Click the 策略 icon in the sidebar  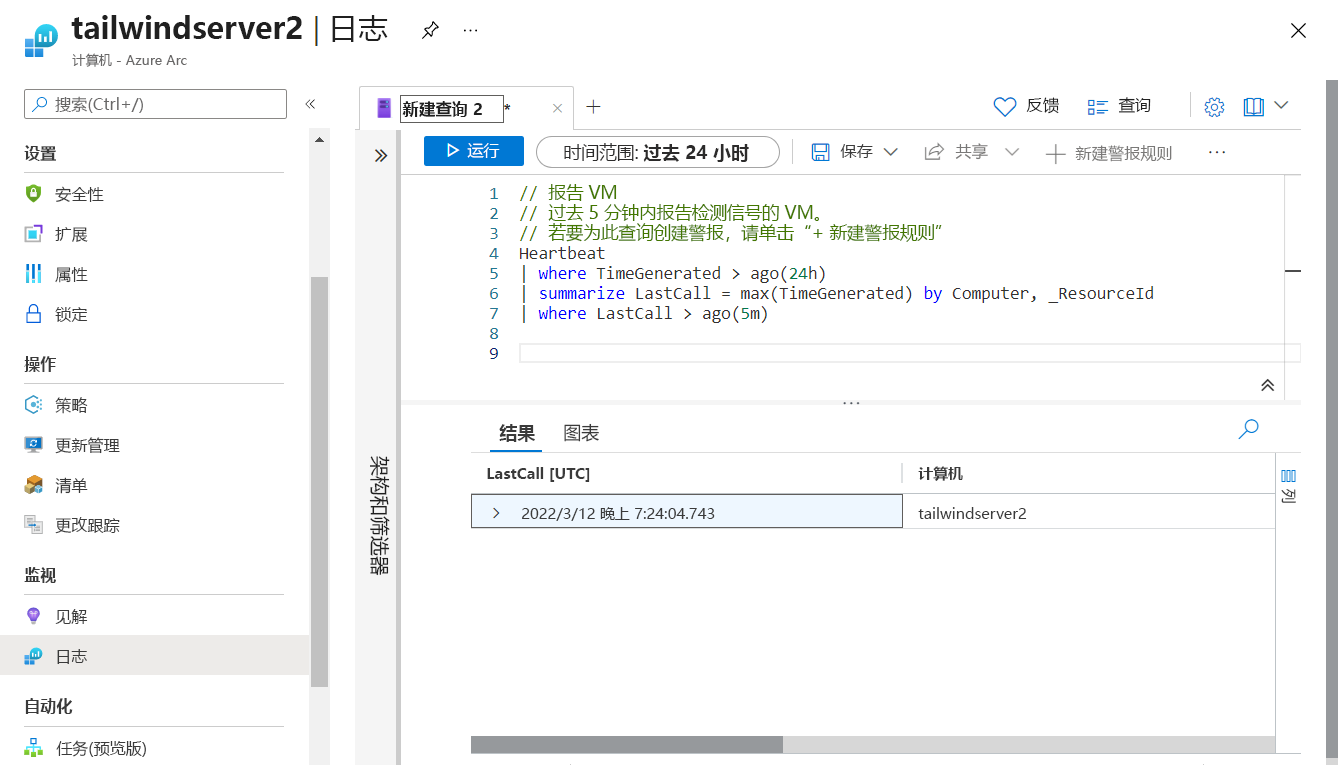34,405
